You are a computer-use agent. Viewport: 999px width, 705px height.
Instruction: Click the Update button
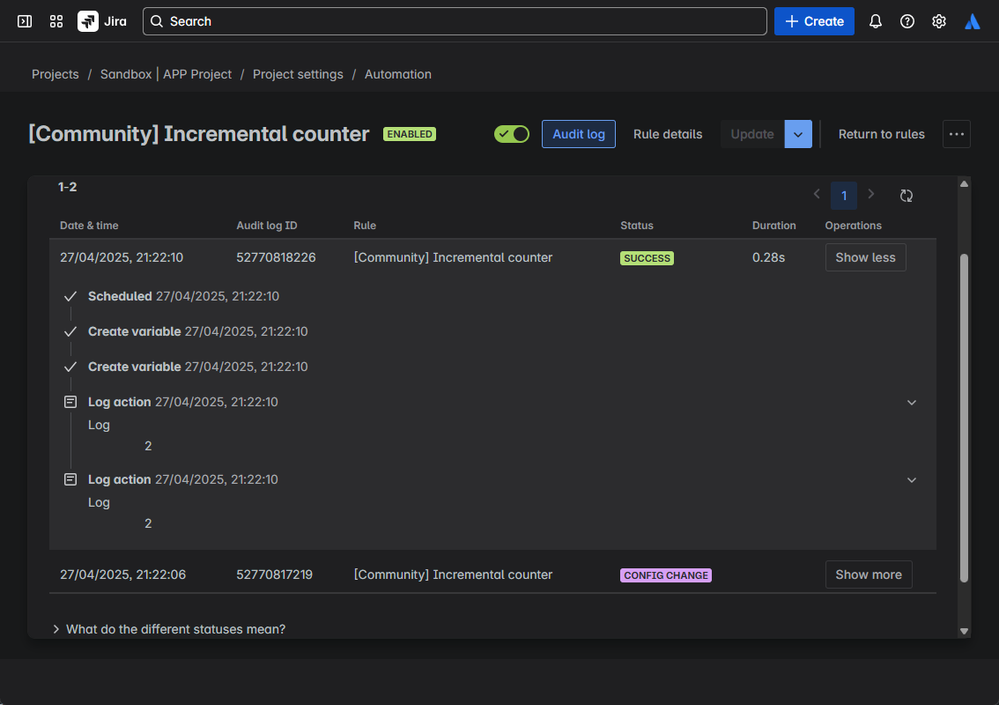(x=752, y=134)
